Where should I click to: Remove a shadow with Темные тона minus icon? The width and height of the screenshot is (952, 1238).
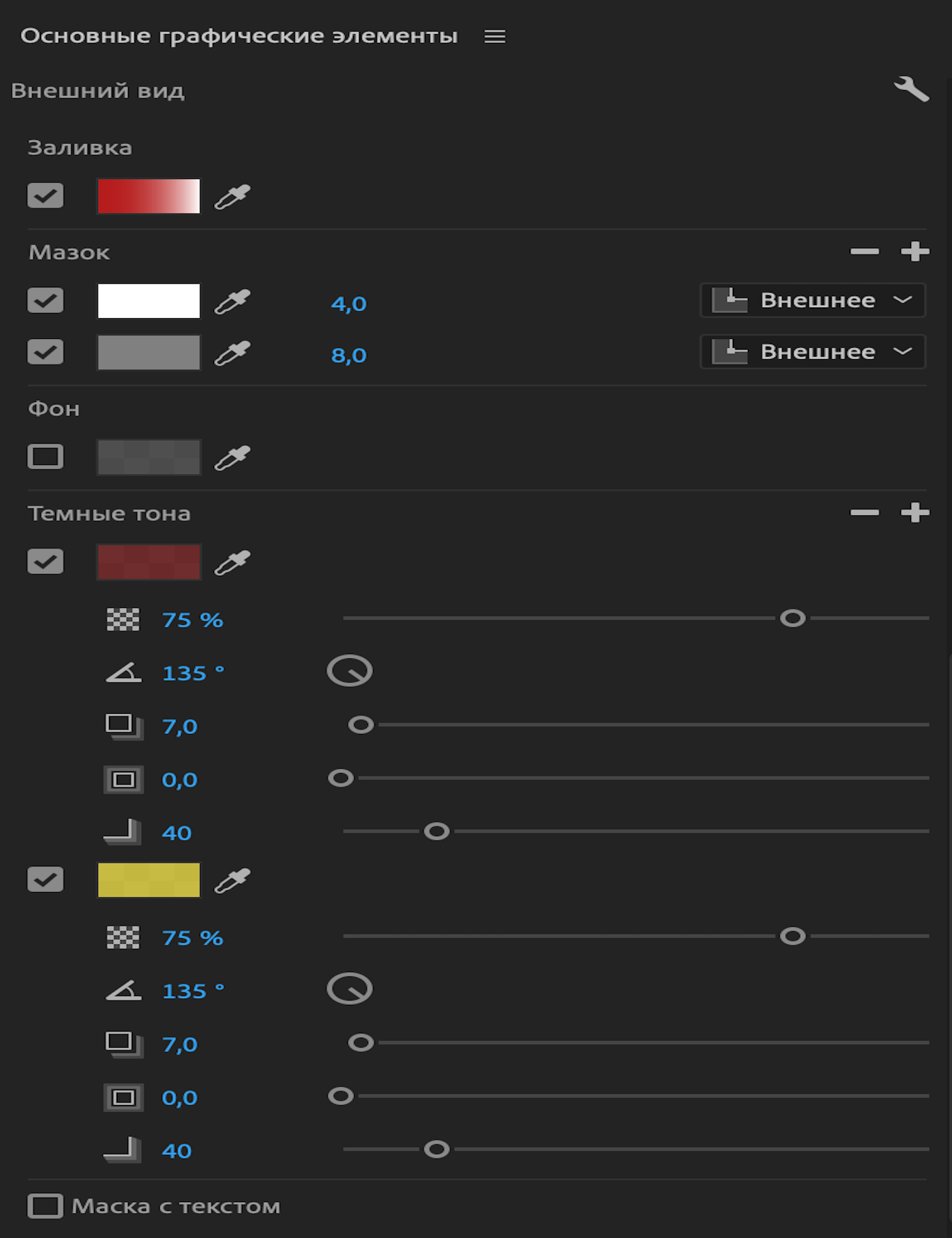click(x=864, y=513)
